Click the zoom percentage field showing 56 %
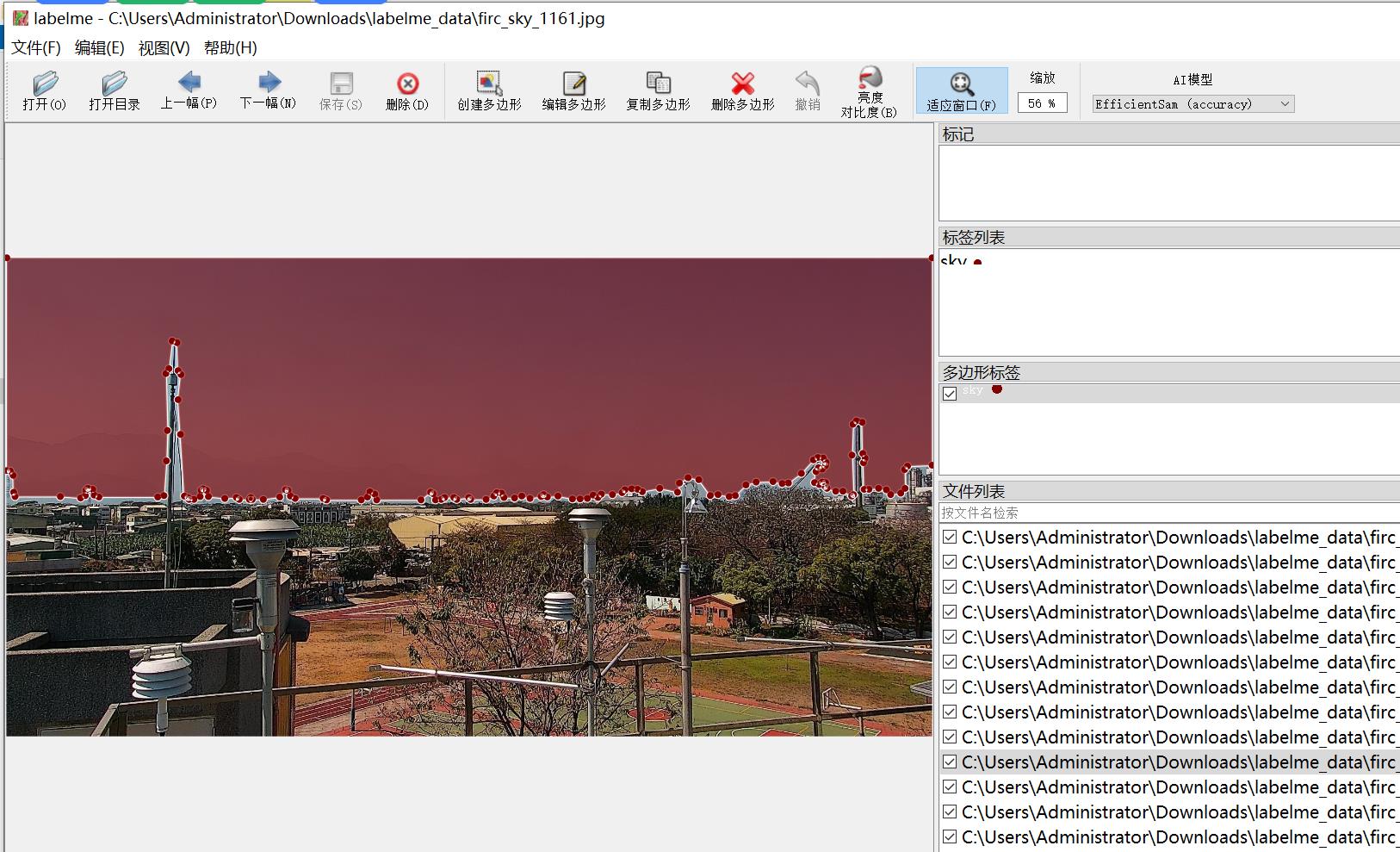 1042,103
